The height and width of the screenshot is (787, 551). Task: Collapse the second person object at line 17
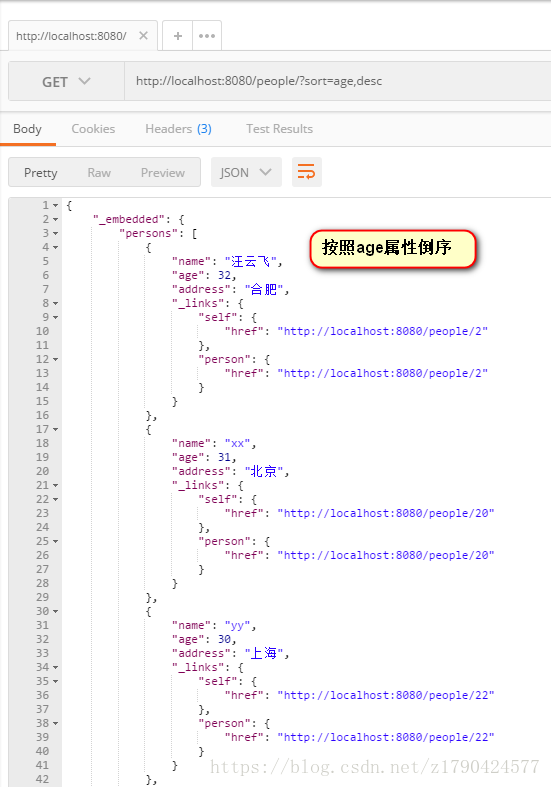(x=55, y=429)
